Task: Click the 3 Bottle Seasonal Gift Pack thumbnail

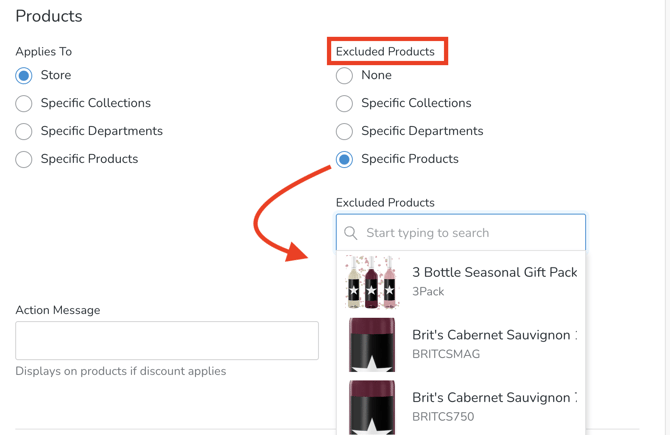Action: (372, 282)
